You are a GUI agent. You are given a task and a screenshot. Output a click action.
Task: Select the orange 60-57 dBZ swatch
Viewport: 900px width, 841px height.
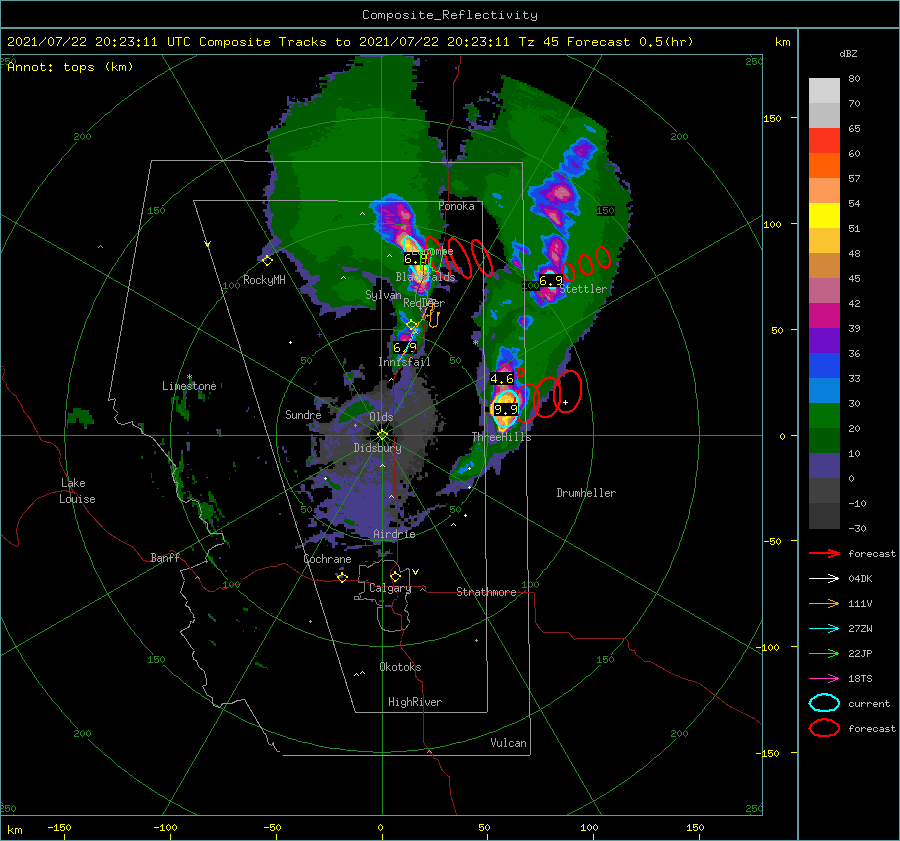pyautogui.click(x=824, y=166)
